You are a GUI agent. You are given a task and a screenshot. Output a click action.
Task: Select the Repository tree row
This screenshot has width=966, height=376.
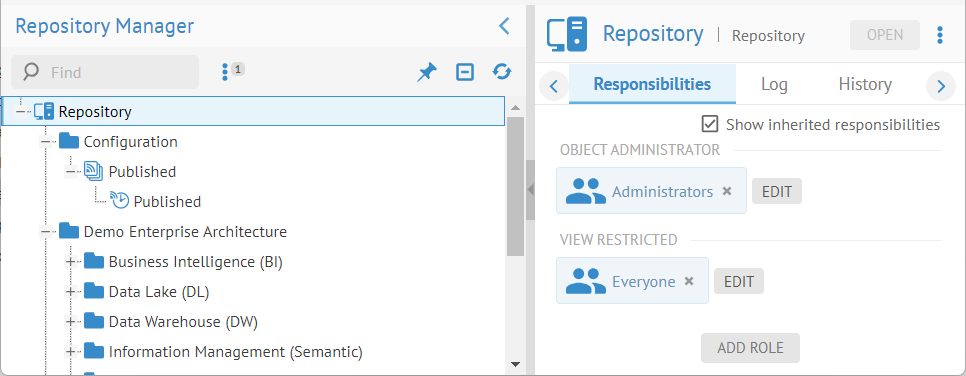pyautogui.click(x=253, y=112)
